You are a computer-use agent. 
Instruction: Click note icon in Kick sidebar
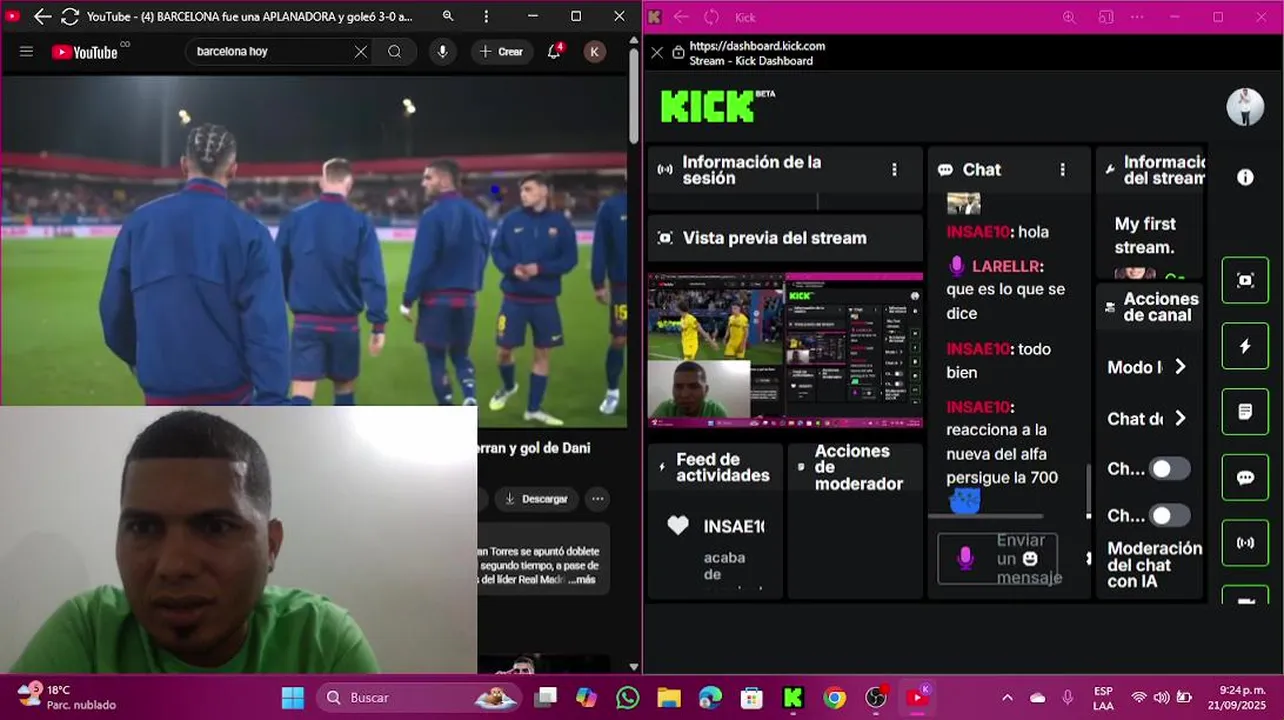[x=1245, y=412]
